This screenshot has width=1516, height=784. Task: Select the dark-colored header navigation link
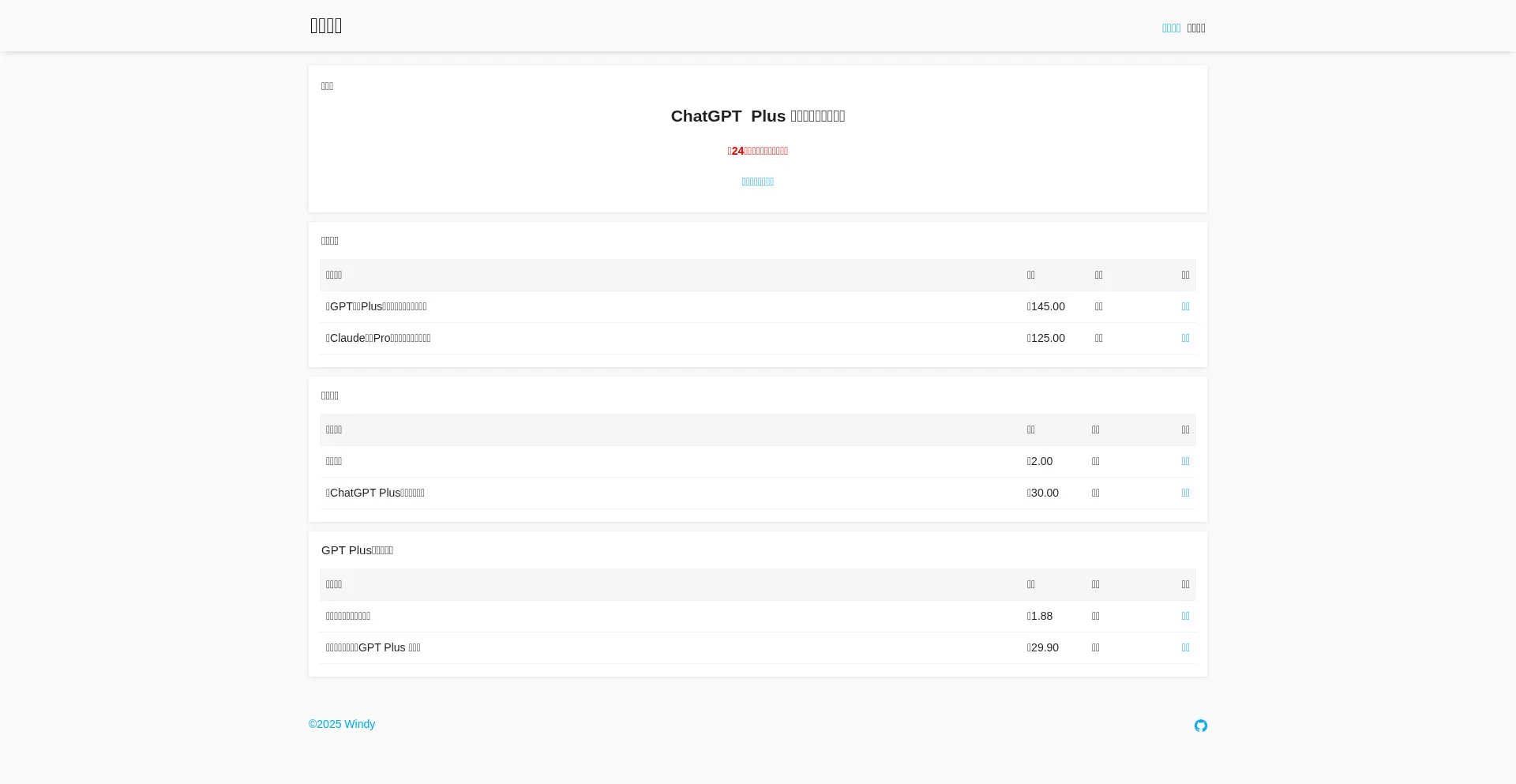coord(1196,28)
